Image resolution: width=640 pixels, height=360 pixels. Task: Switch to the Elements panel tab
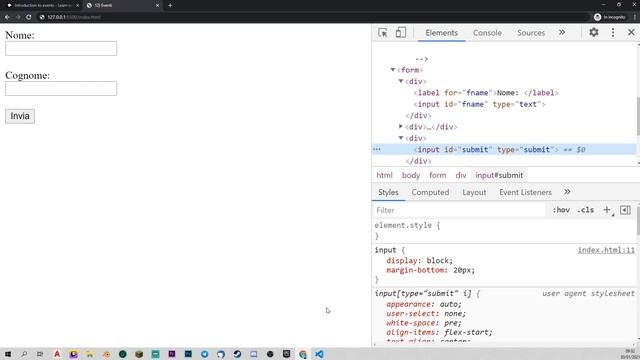point(441,33)
